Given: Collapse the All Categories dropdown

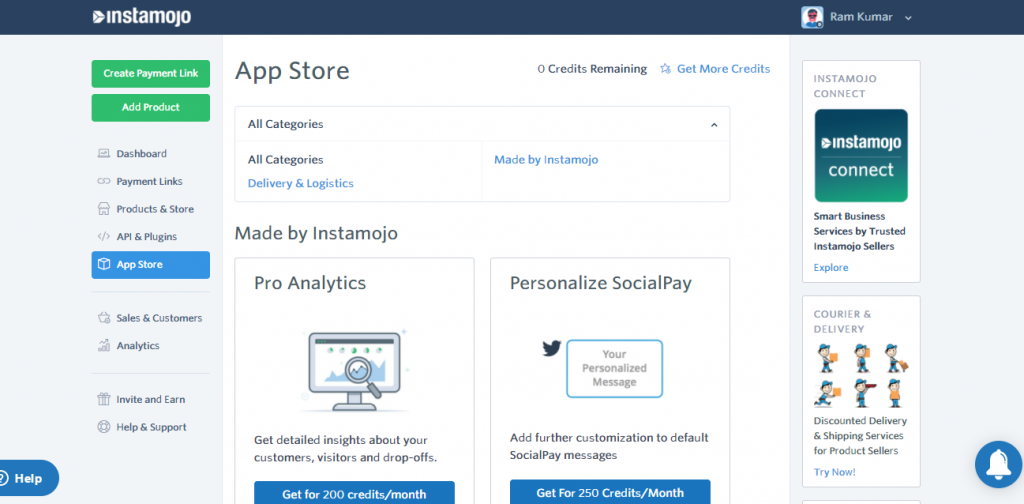Looking at the screenshot, I should [714, 125].
